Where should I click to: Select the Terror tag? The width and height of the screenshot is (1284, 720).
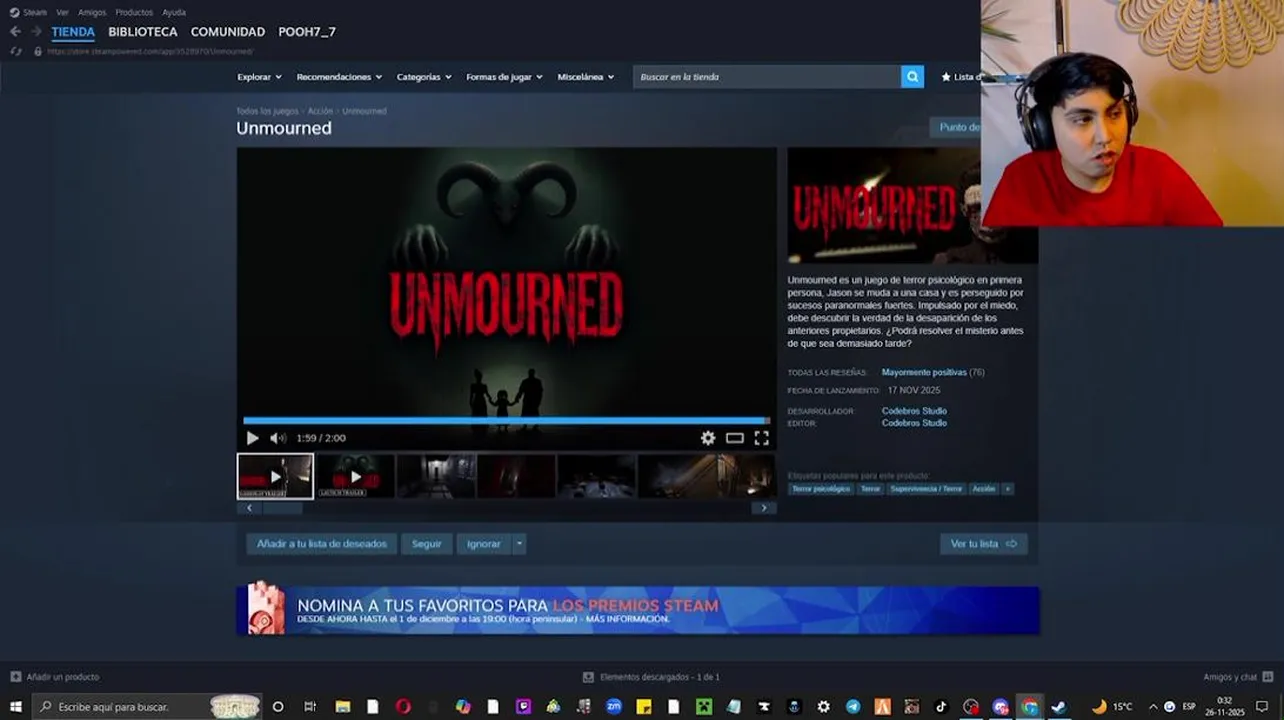click(x=871, y=489)
